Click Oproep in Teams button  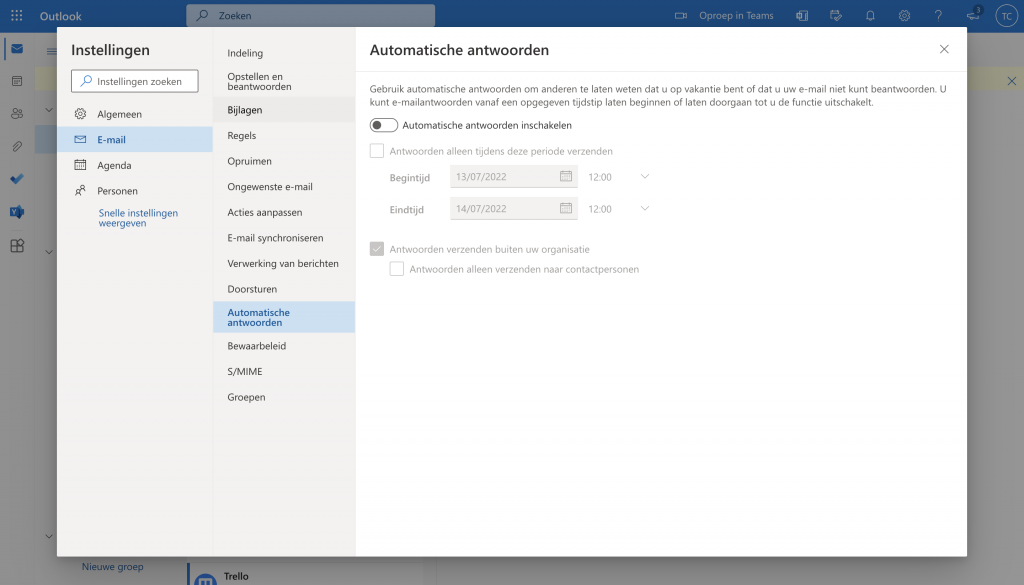point(724,16)
